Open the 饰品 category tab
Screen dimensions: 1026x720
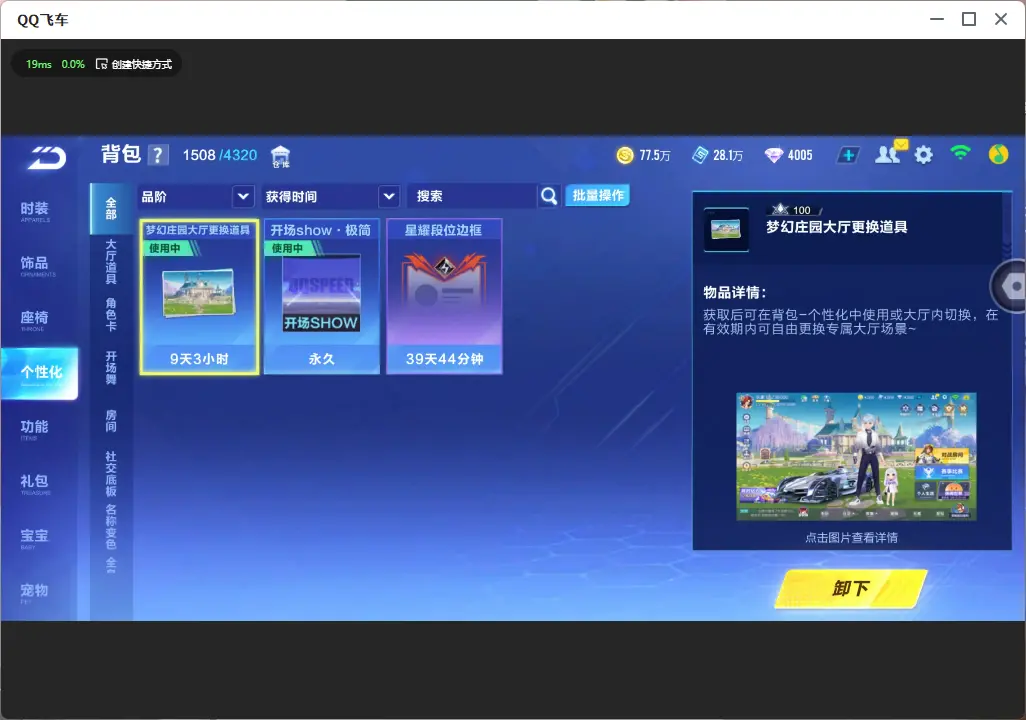point(35,265)
